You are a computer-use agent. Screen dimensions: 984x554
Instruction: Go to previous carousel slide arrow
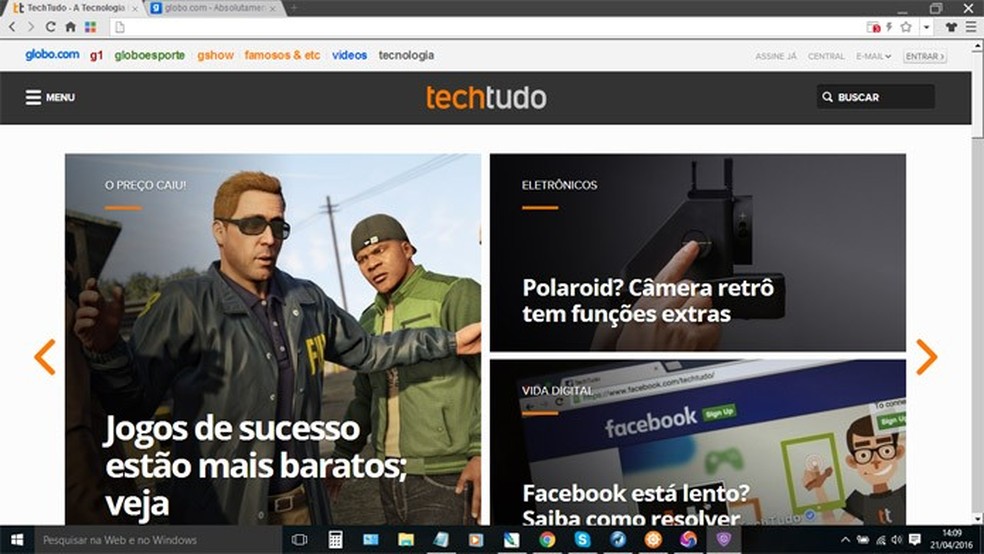[45, 356]
